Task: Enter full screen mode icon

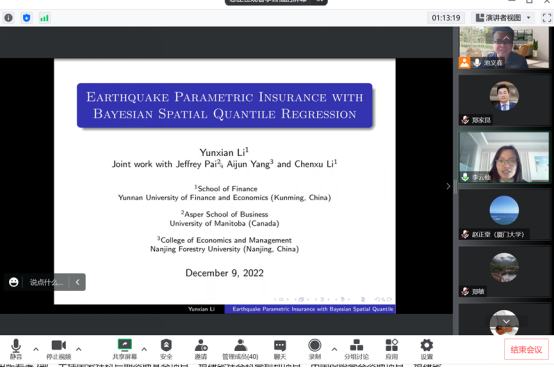Action: pyautogui.click(x=547, y=18)
